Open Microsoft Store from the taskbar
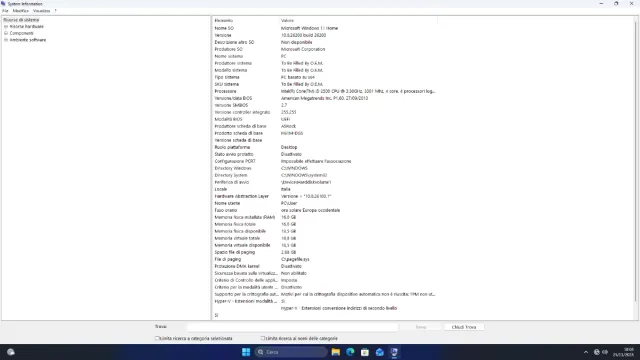The image size is (640, 360). tap(365, 352)
